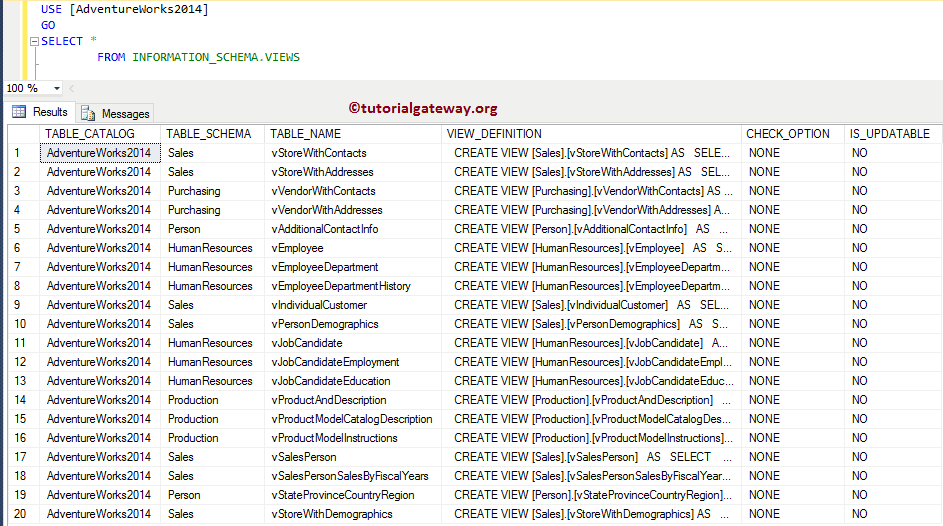Select the TABLE_NAME column header
The height and width of the screenshot is (526, 943).
(353, 133)
